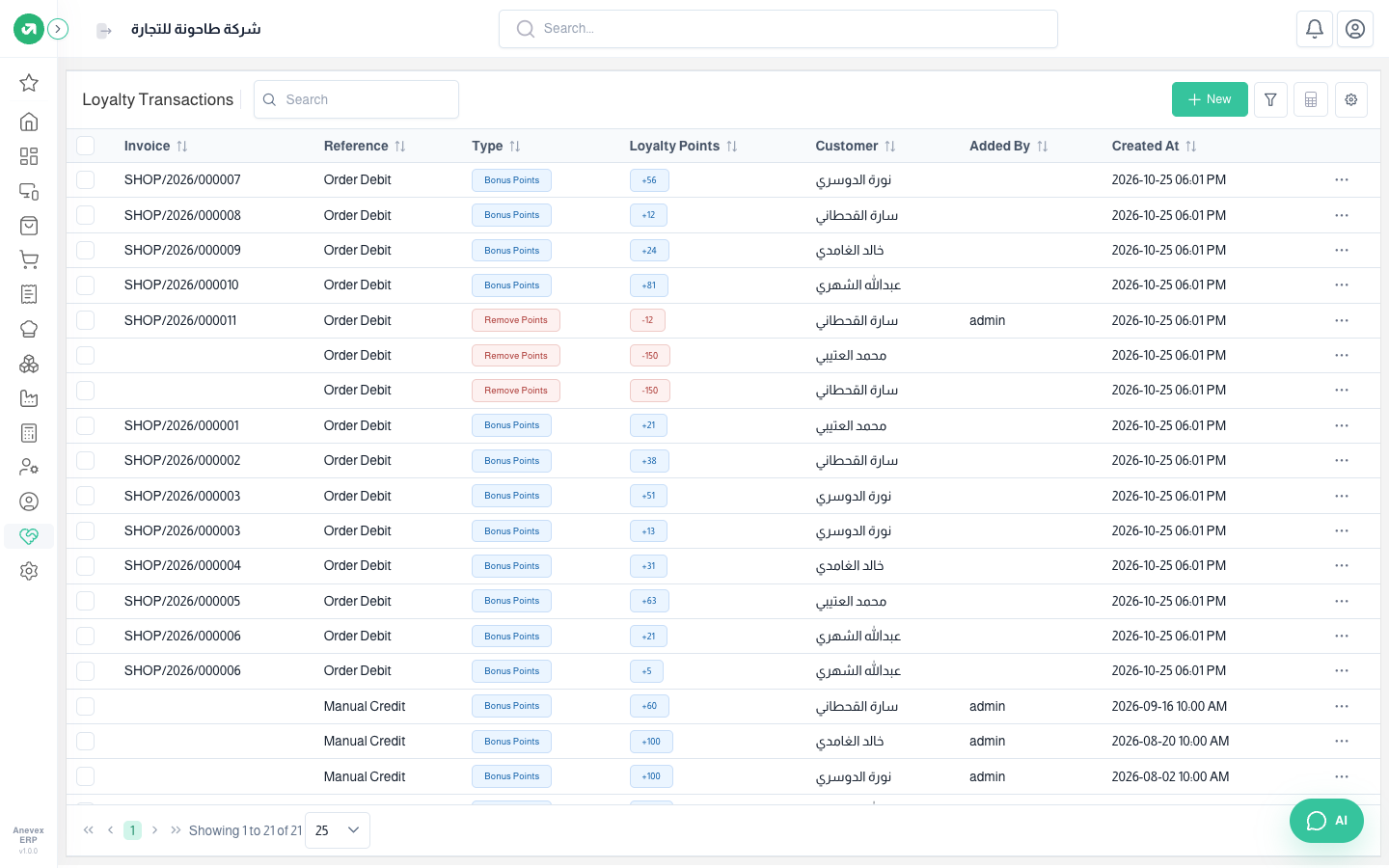Open row actions menu for SHOP/2026/000008

1342,215
